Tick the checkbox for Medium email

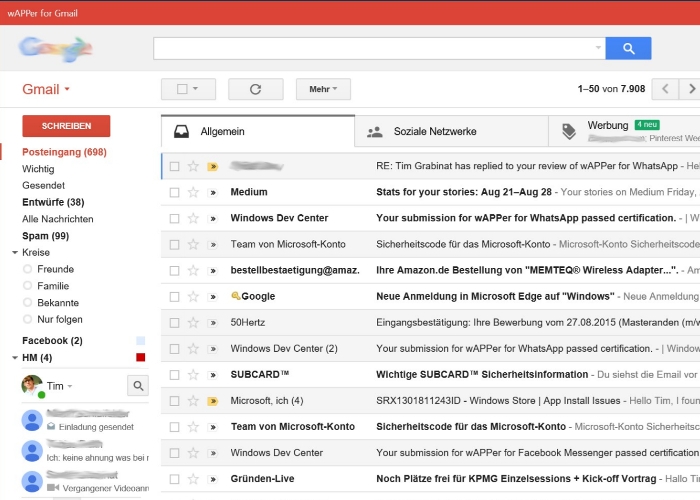[174, 192]
